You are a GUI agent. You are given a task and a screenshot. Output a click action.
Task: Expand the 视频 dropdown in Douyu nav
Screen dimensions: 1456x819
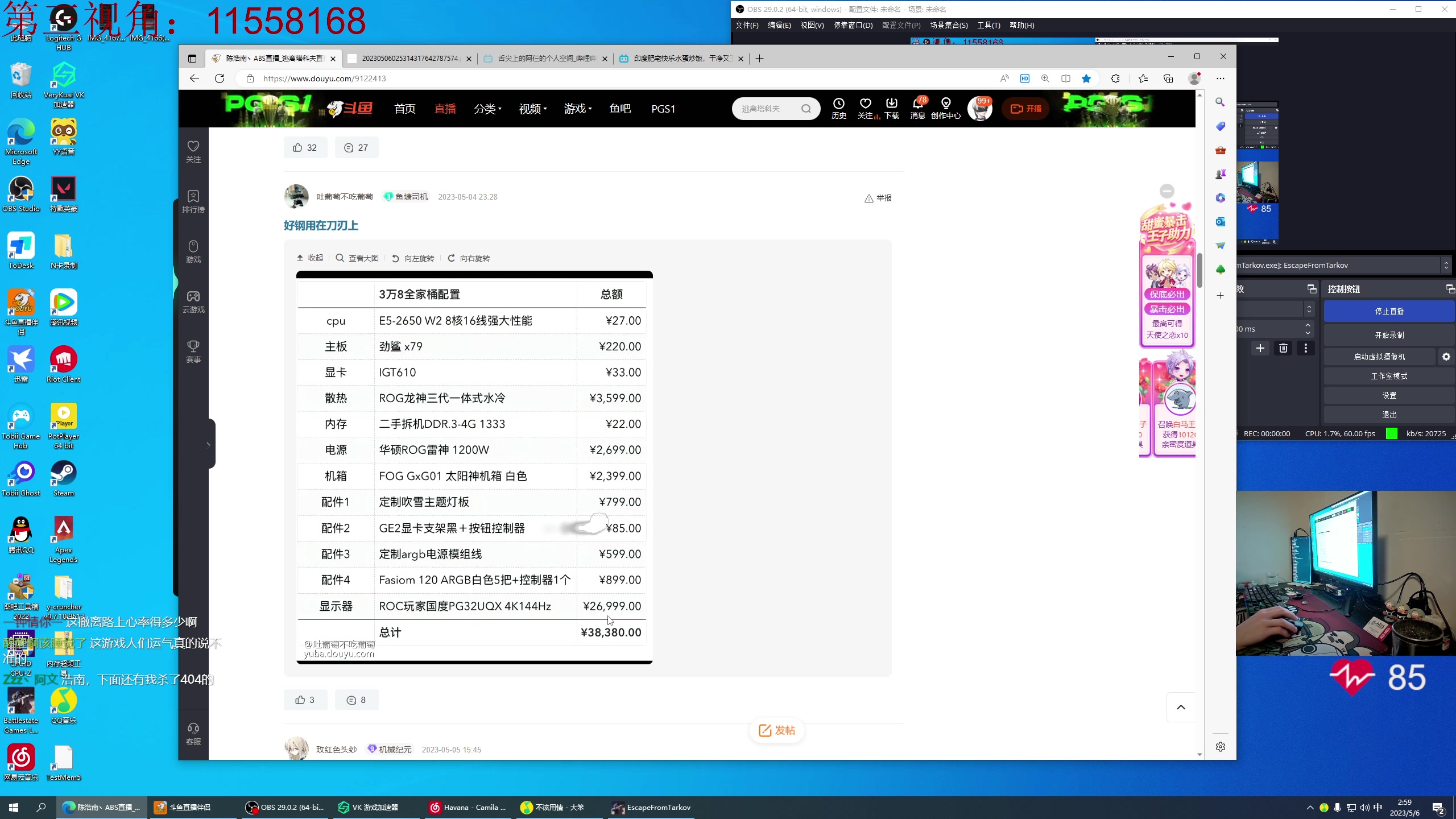[x=532, y=109]
